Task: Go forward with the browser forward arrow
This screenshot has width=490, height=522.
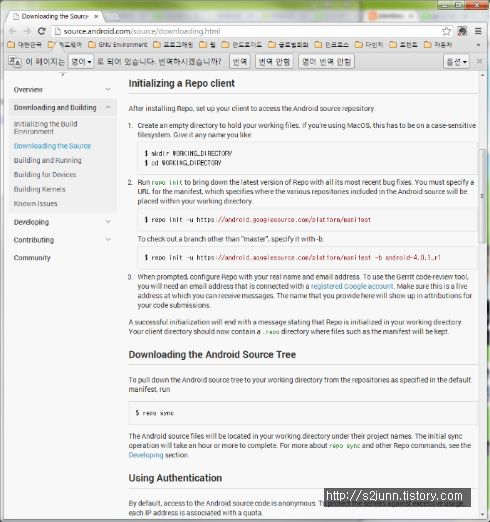Action: pos(27,31)
